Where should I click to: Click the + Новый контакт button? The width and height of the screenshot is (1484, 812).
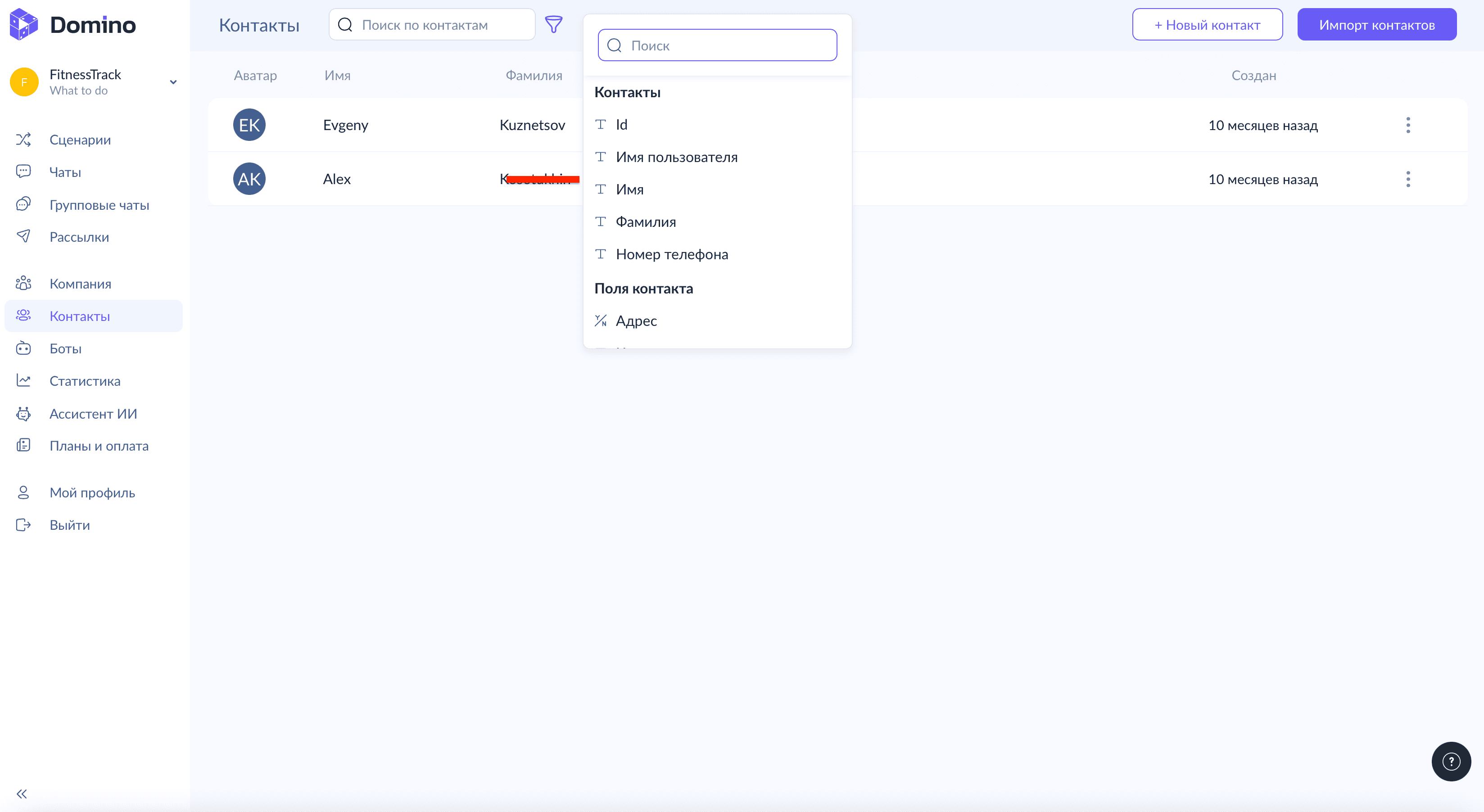coord(1207,25)
